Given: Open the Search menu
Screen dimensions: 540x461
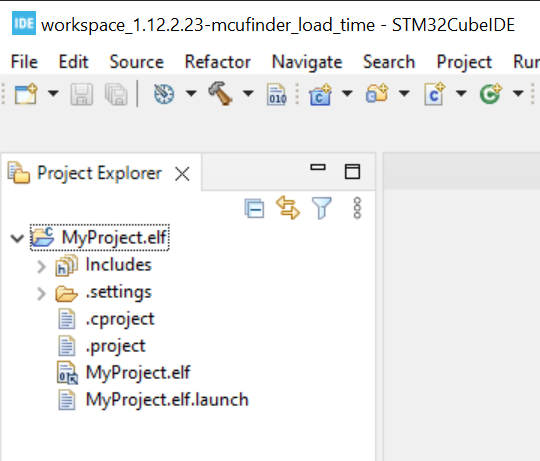Looking at the screenshot, I should click(x=389, y=62).
